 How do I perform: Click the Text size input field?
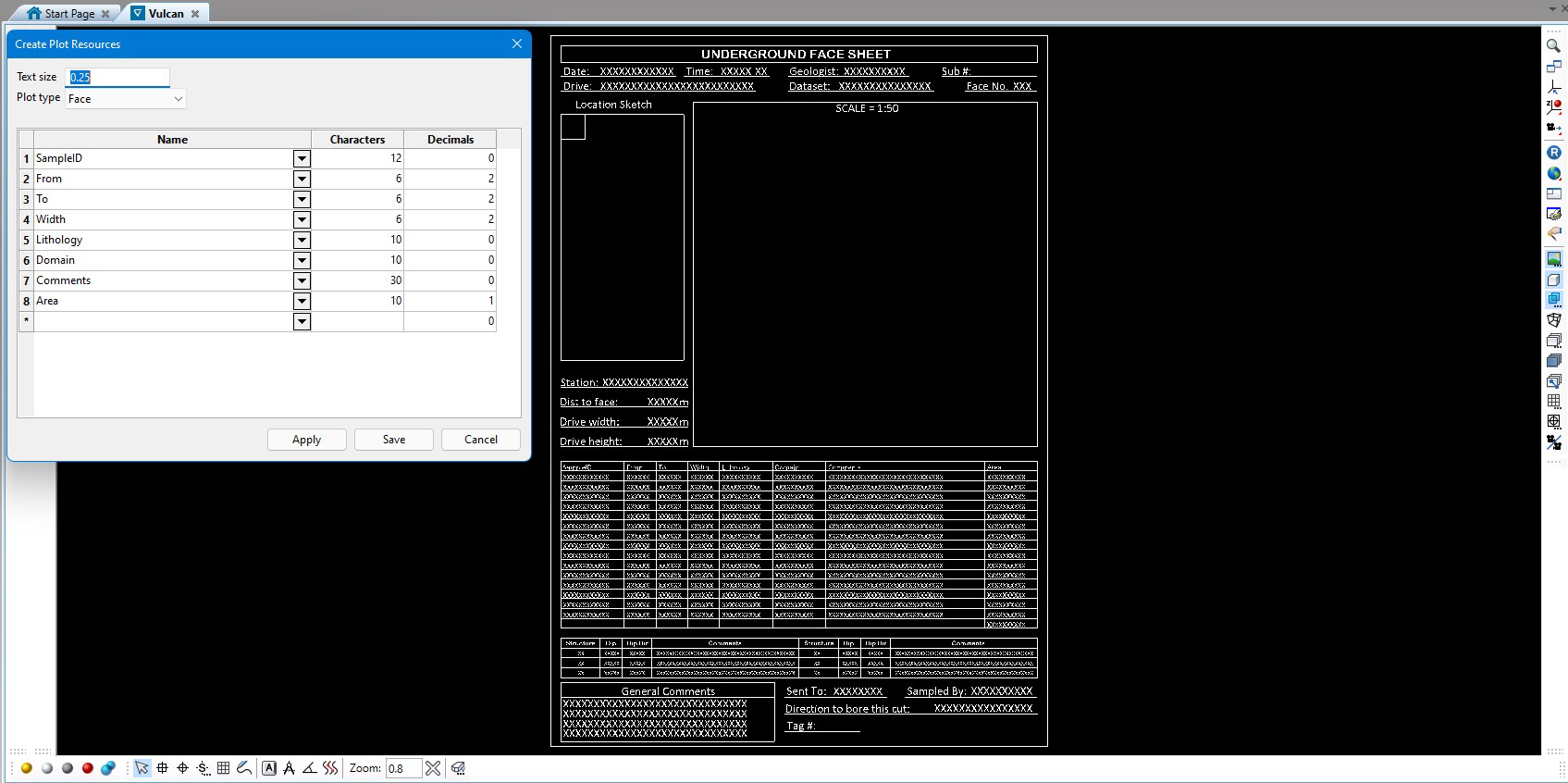tap(118, 77)
